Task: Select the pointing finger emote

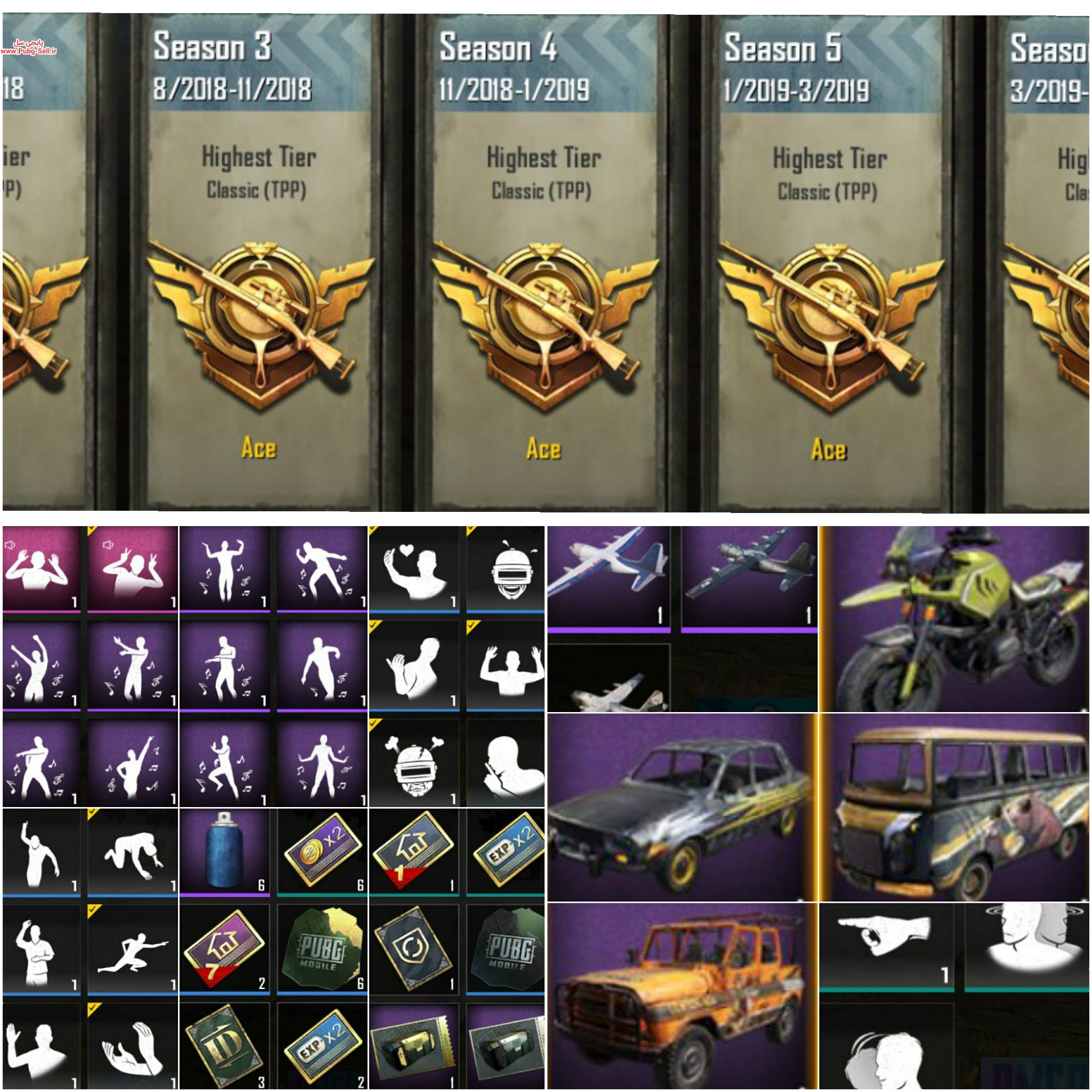Action: coord(887,948)
